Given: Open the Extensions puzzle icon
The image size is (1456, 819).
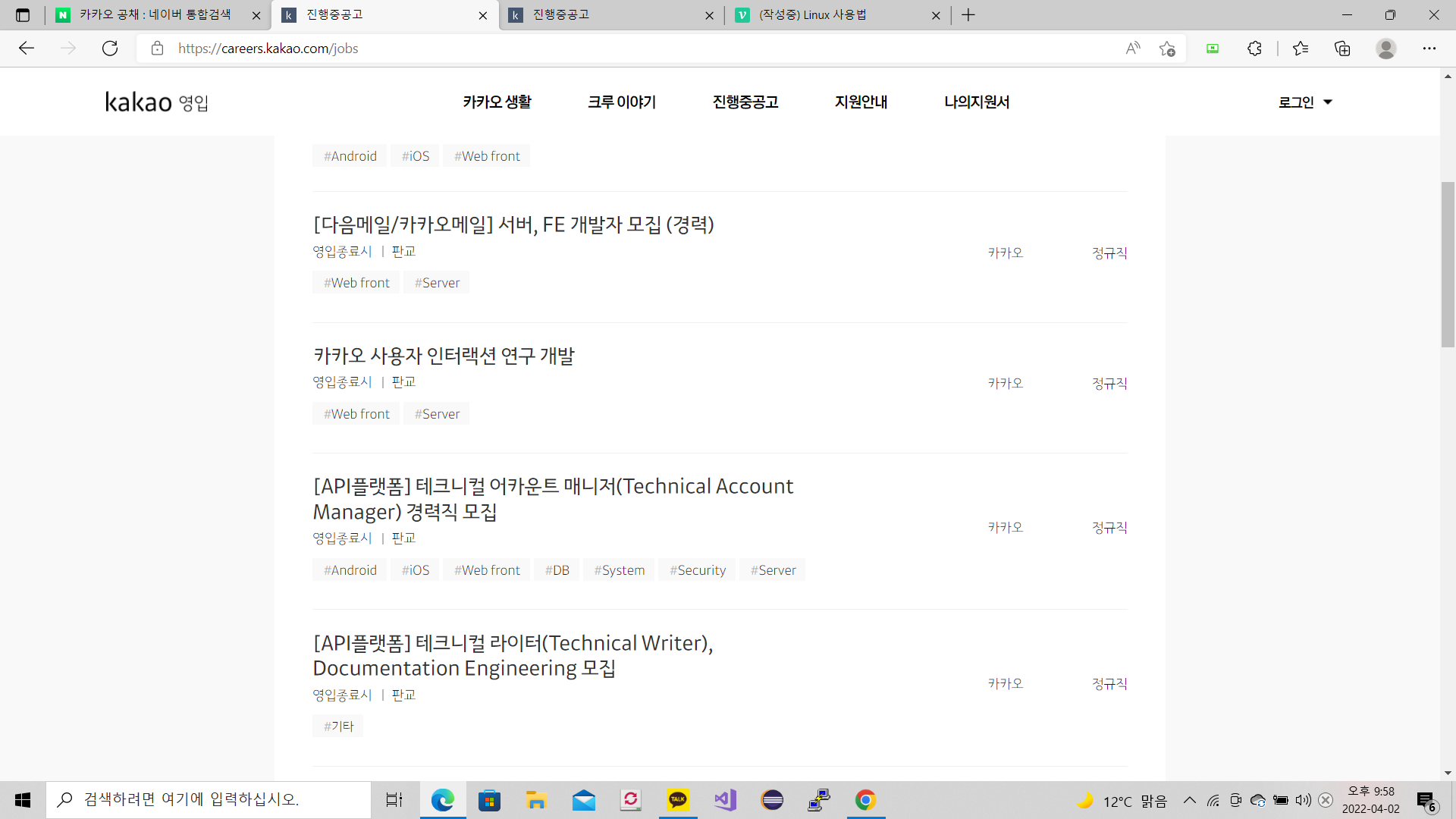Looking at the screenshot, I should click(1254, 49).
